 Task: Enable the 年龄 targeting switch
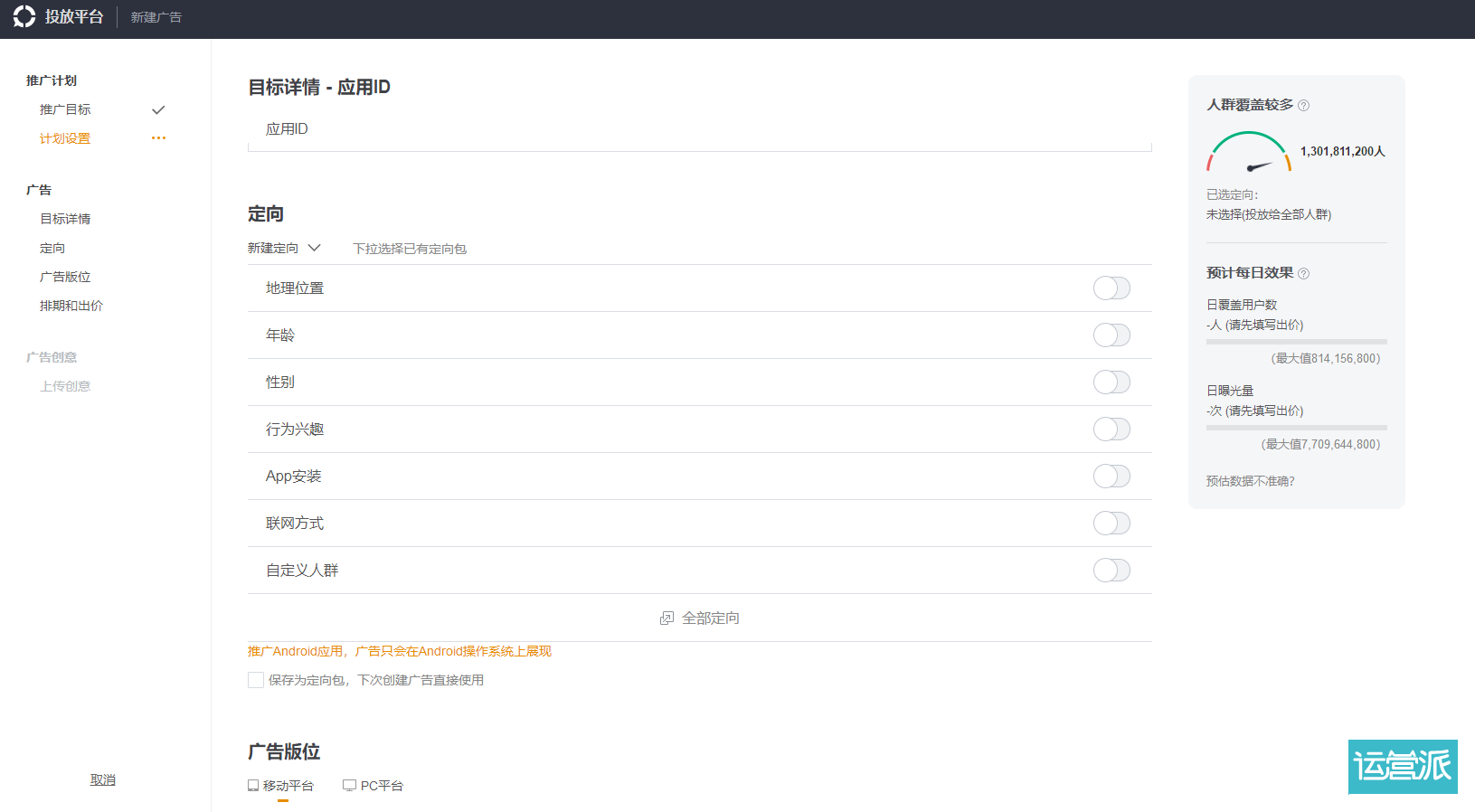click(x=1111, y=335)
